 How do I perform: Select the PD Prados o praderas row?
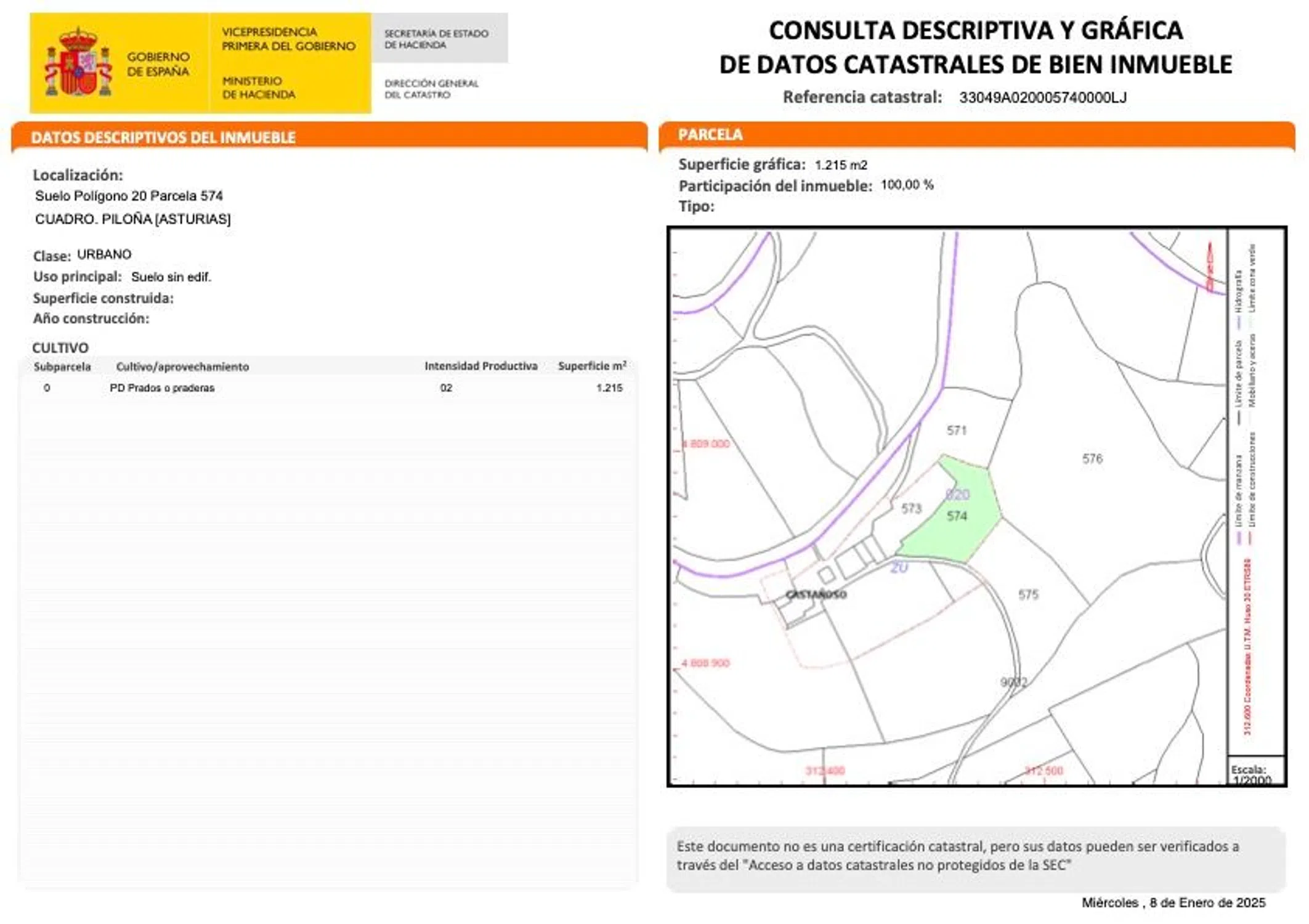(162, 388)
